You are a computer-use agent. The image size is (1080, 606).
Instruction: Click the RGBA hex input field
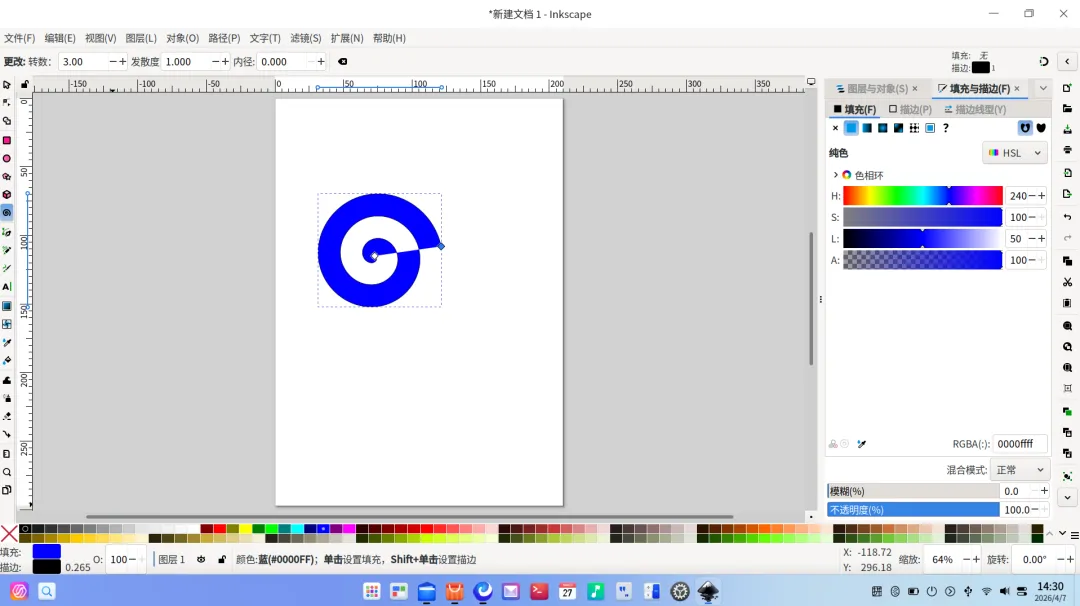(1019, 444)
